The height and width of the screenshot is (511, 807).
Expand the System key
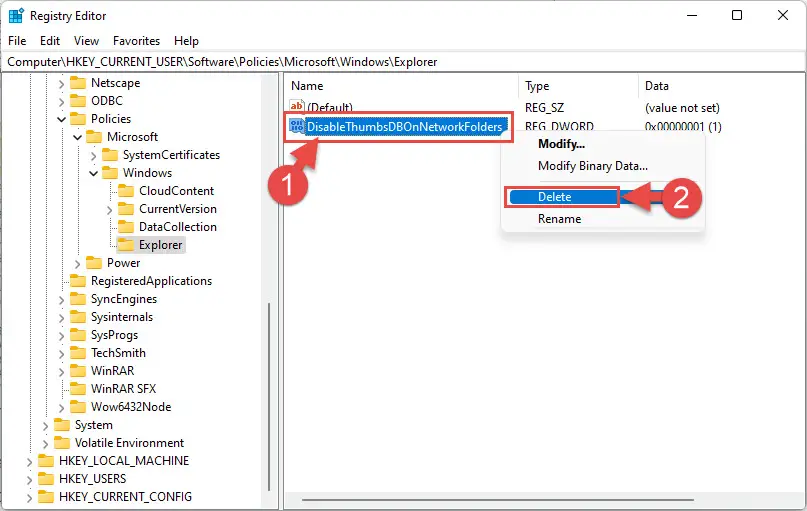click(x=45, y=426)
